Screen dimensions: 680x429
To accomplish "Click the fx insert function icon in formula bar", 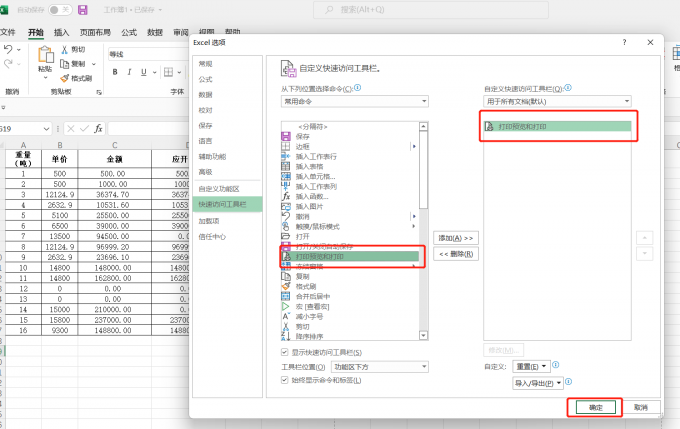I will [98, 128].
